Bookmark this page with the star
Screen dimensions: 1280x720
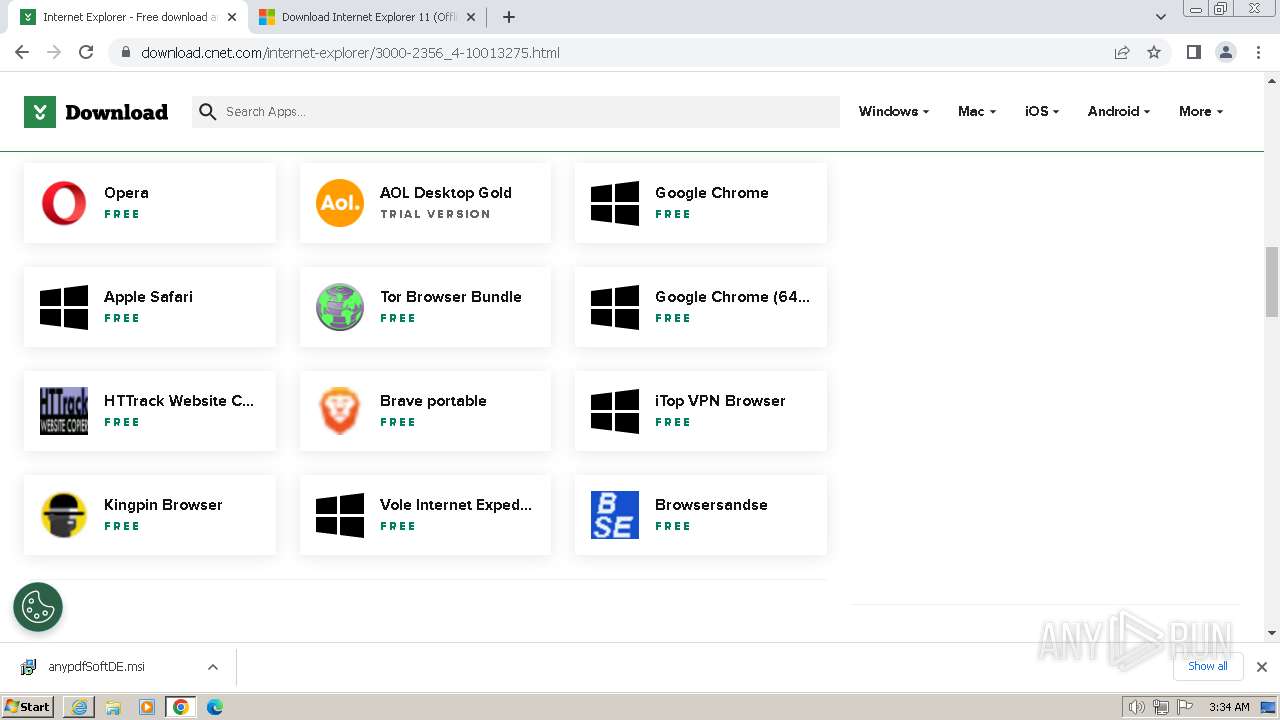1154,52
